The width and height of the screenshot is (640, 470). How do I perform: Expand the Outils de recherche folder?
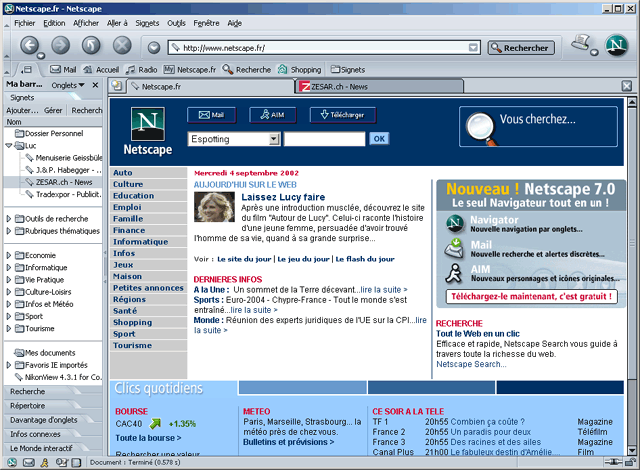point(9,219)
